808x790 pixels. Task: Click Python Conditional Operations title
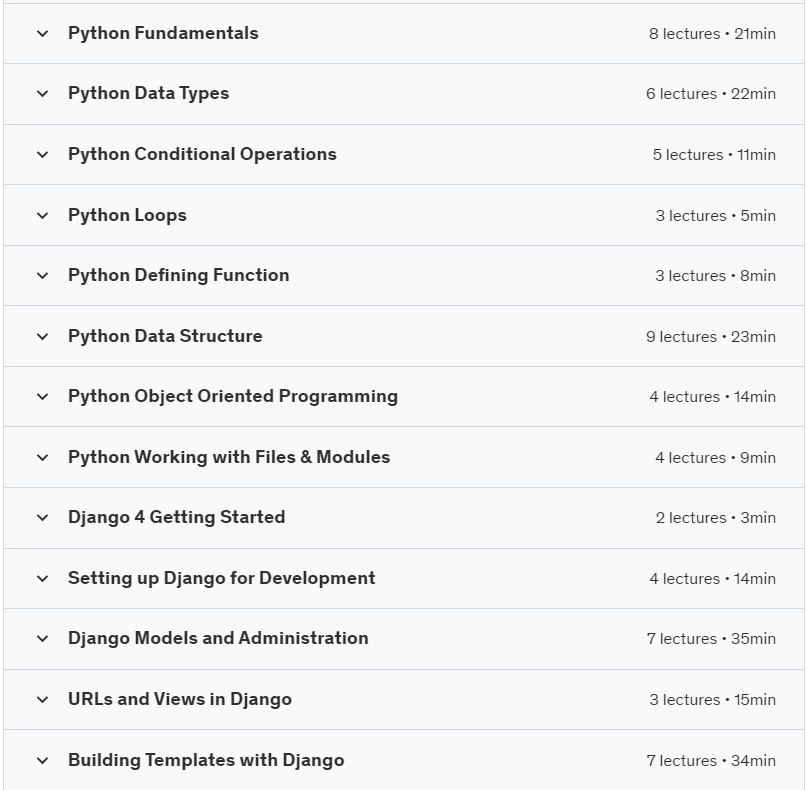[x=202, y=155]
